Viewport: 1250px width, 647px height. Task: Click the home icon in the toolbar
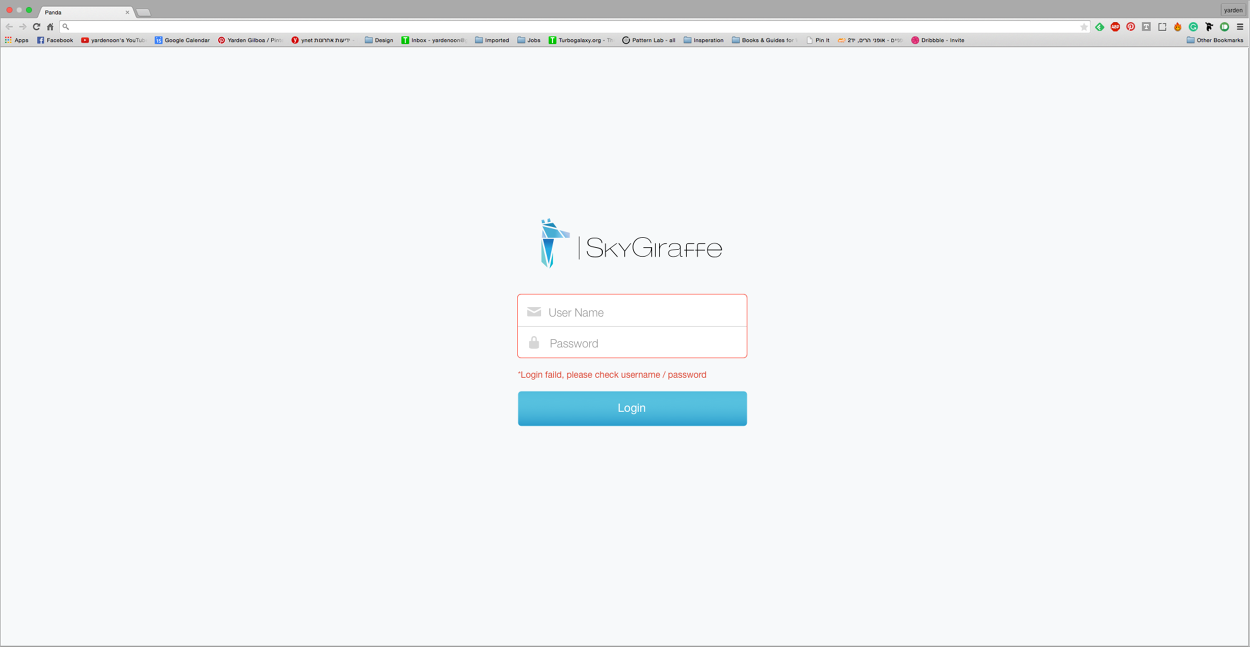(50, 27)
